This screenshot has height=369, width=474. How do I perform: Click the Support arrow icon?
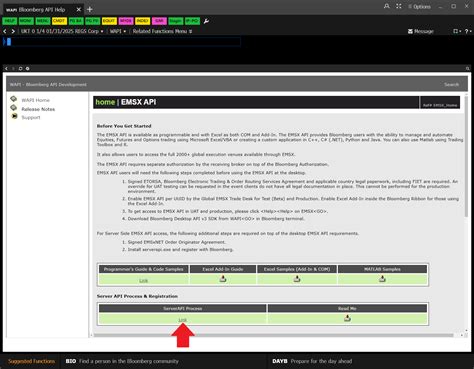14,116
